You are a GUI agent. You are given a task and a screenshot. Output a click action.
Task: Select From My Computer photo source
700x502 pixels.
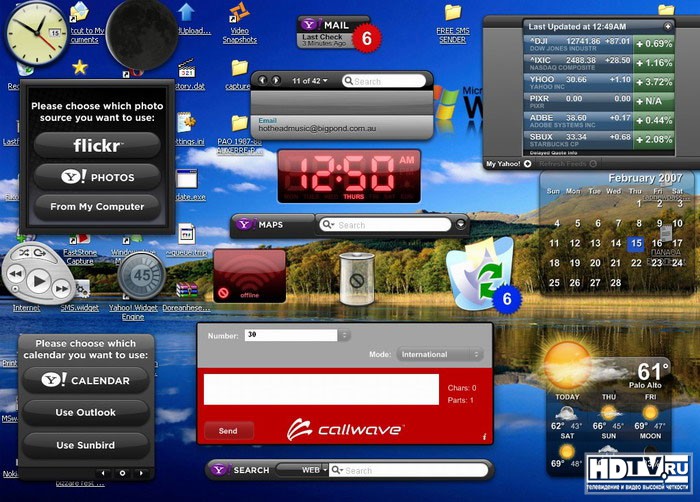(x=97, y=207)
